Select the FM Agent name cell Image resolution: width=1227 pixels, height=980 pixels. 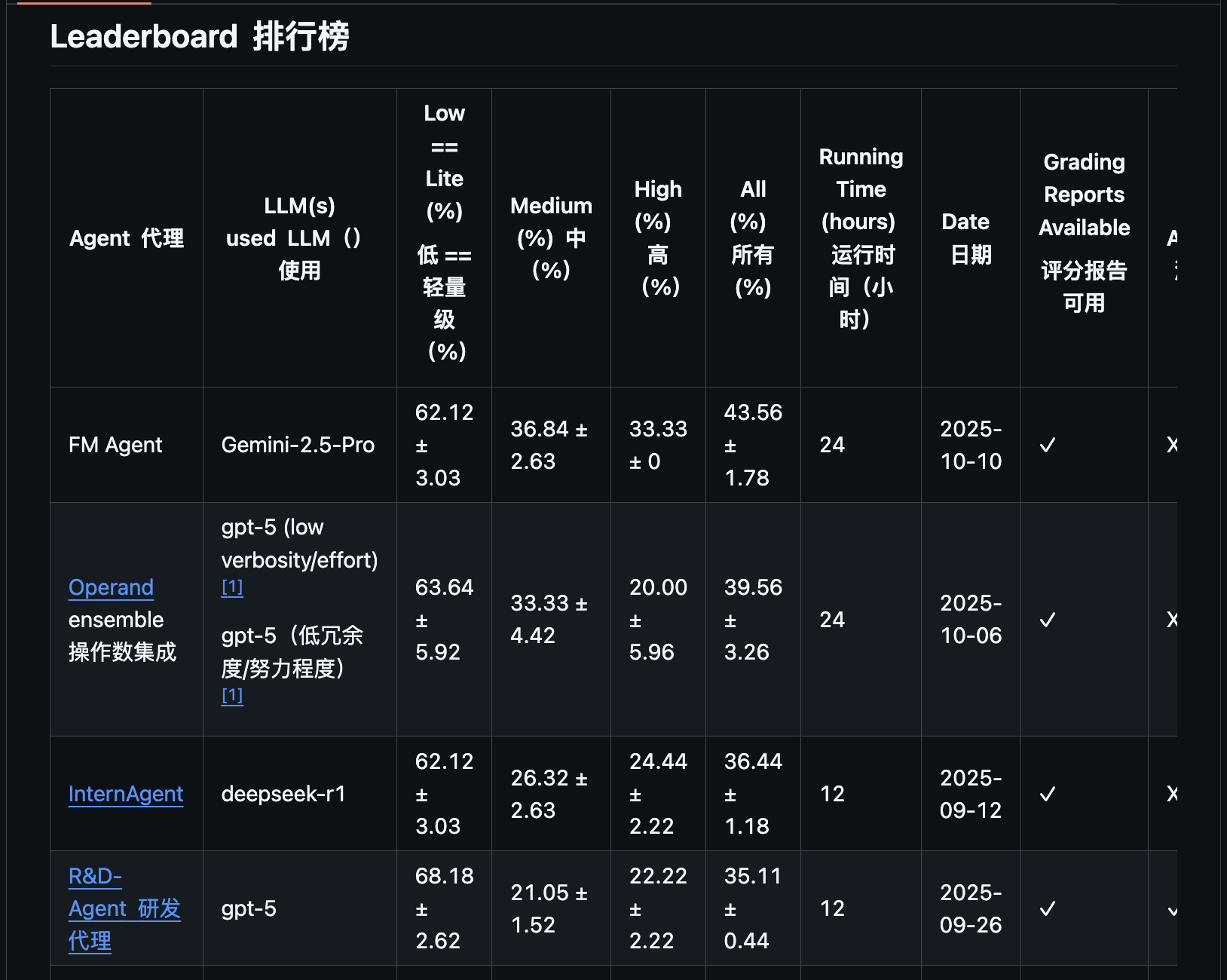coord(127,445)
